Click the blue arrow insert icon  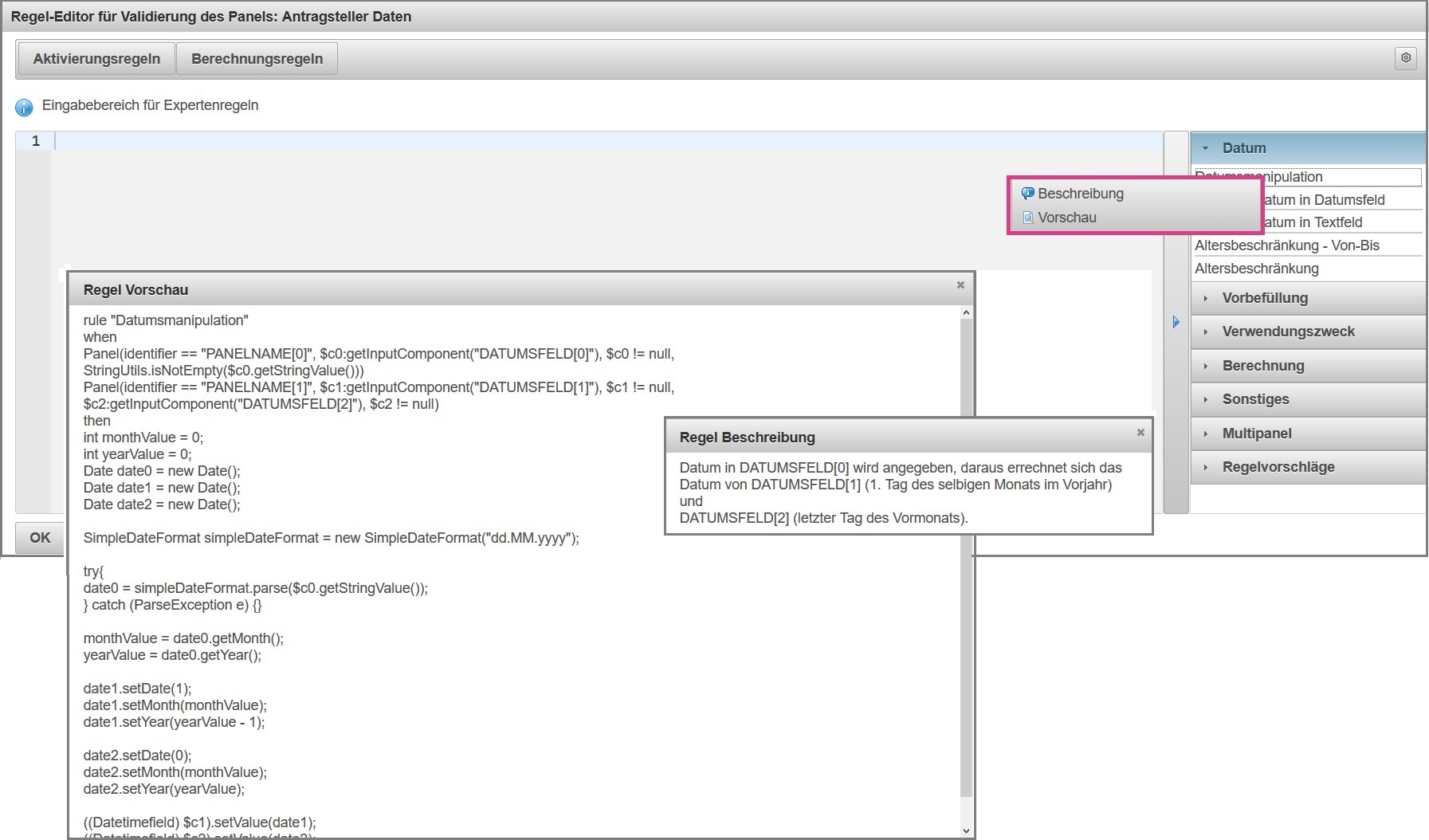1176,322
